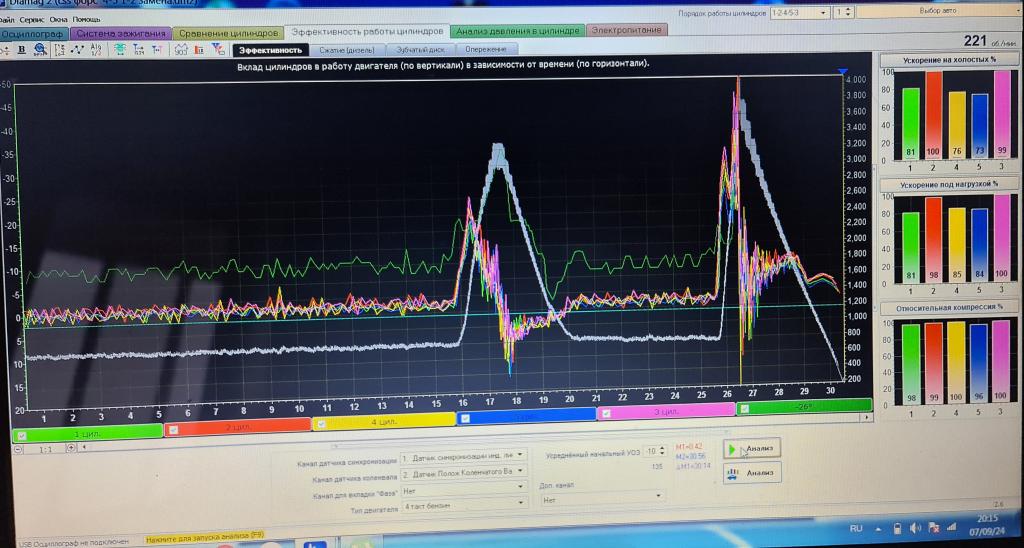Open the Помощь menu

pos(86,20)
